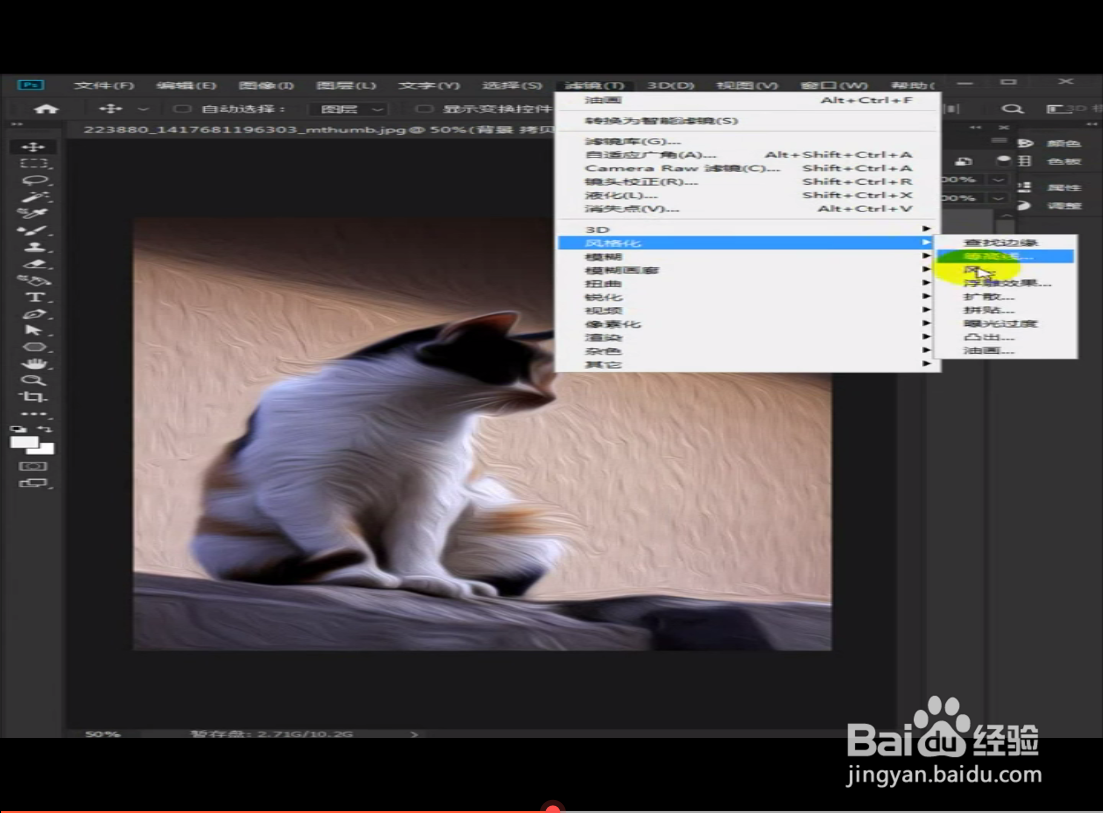Open the 调整 (Adjustments) panel
Screen dimensions: 1103x813
1052,205
